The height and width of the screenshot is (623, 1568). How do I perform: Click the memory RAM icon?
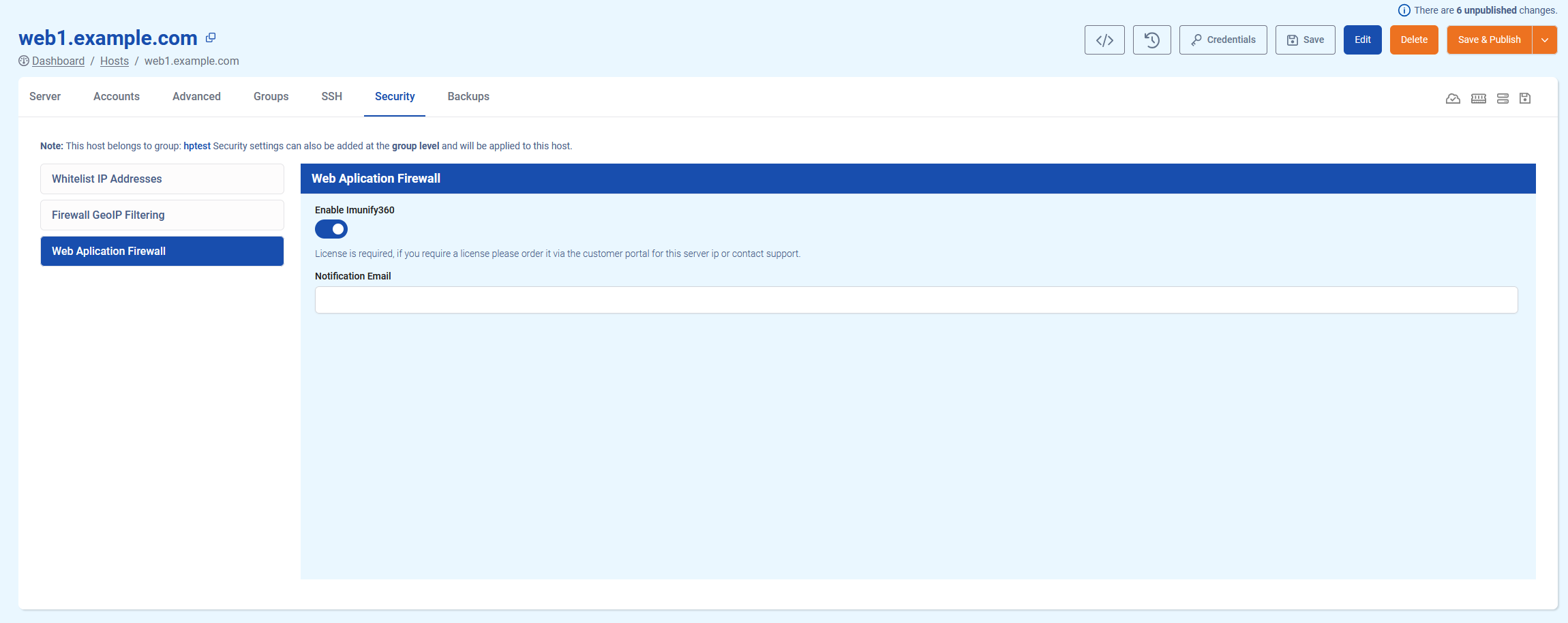[x=1478, y=99]
